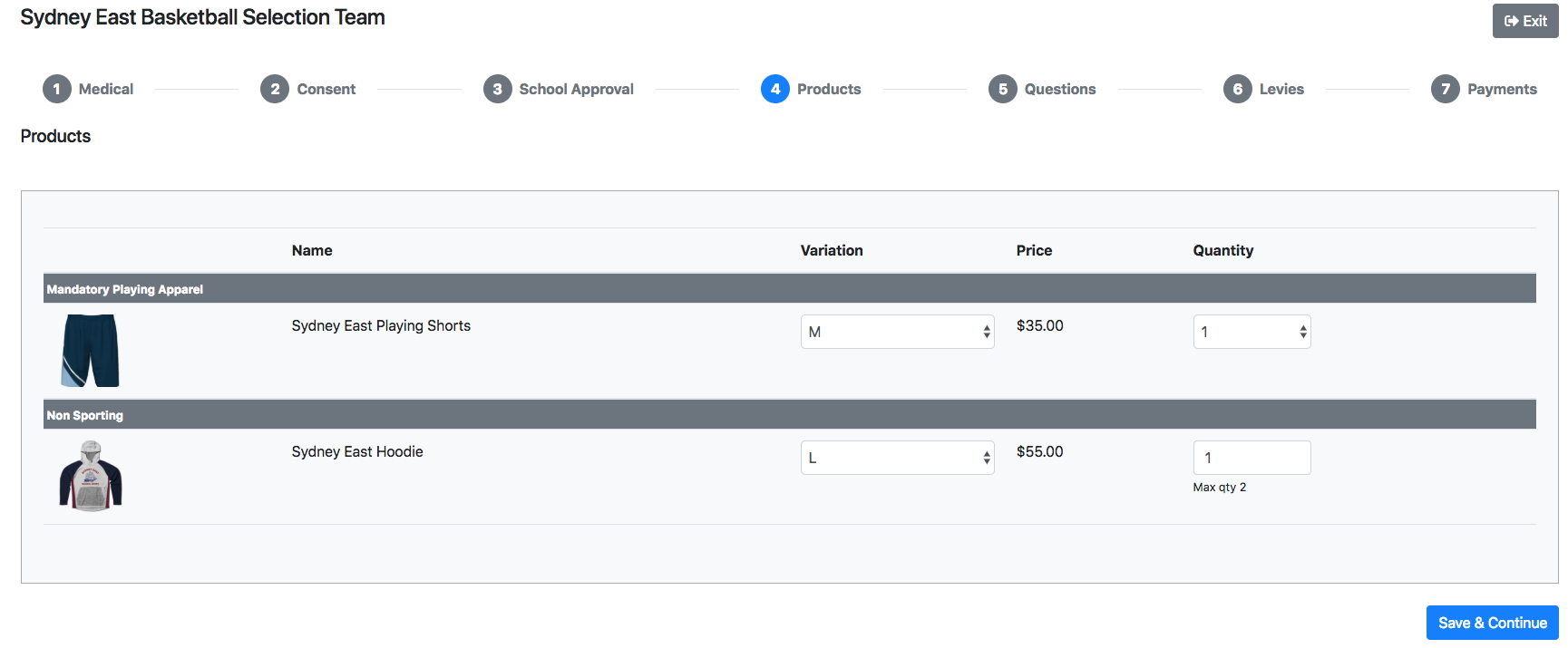Click the Sydney East Playing Shorts name
This screenshot has height=648, width=1568.
381,326
